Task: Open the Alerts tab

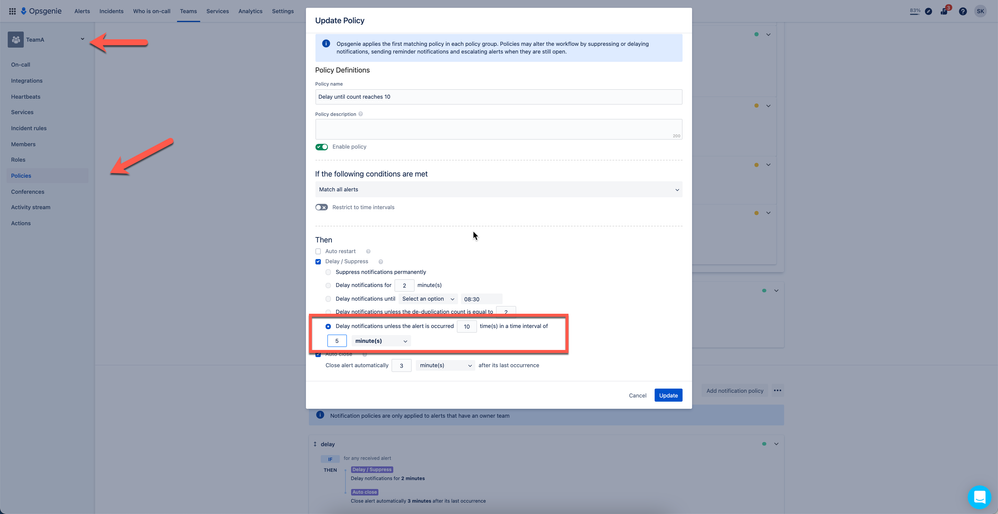Action: point(82,11)
